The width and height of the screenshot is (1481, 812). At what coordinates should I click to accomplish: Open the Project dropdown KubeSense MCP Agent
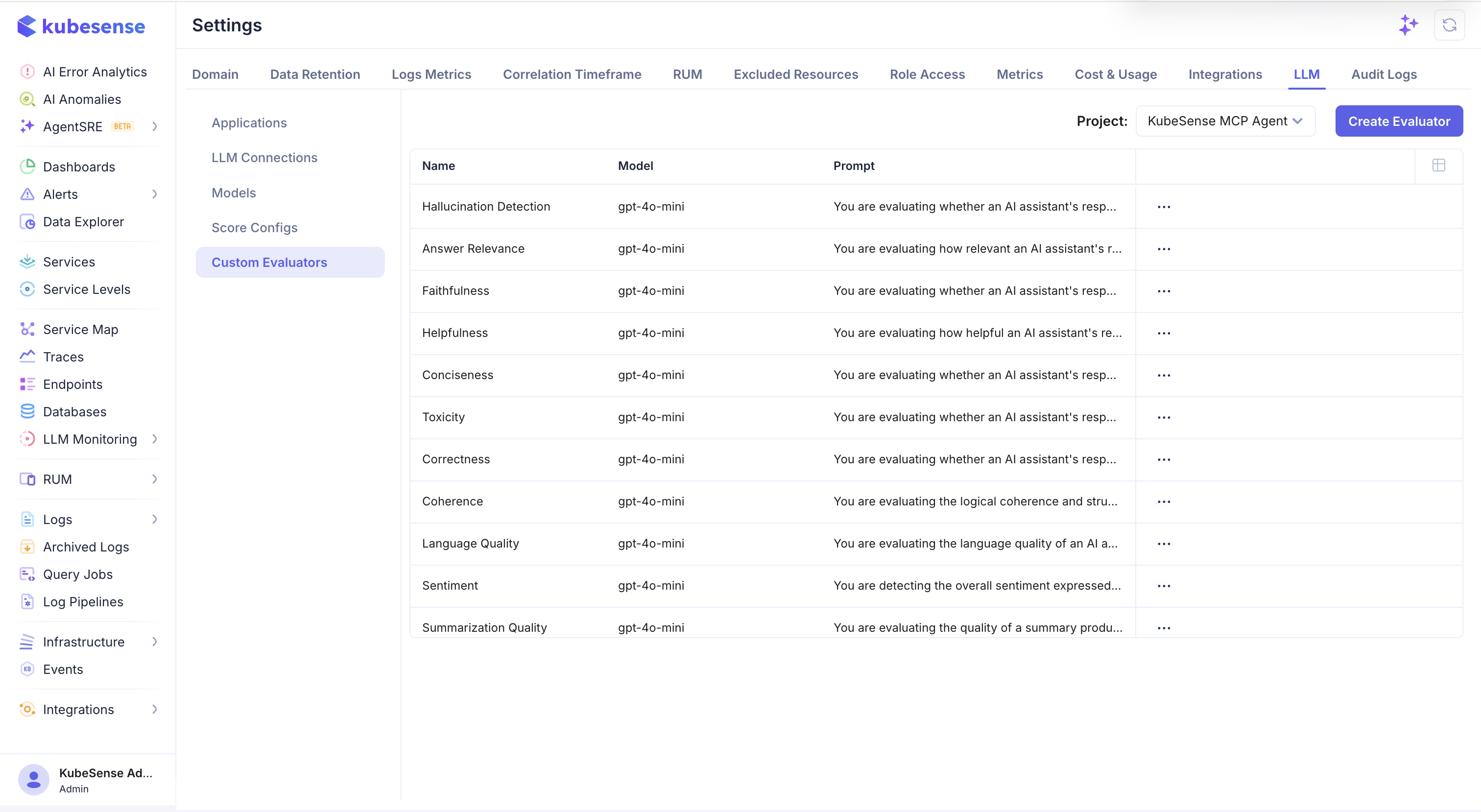1225,121
